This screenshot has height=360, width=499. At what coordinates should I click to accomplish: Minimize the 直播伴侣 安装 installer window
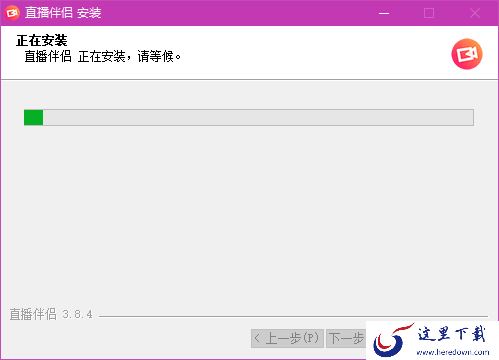[x=384, y=13]
